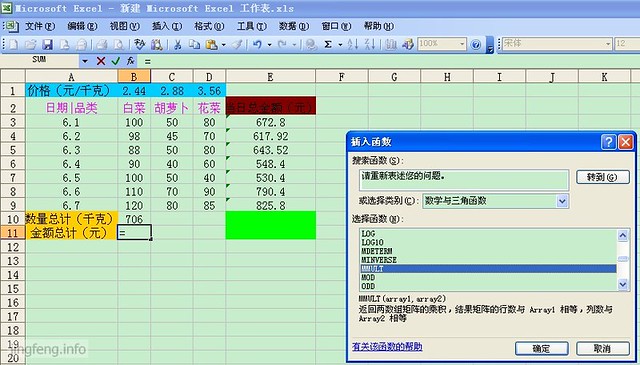The height and width of the screenshot is (365, 640).
Task: Open the font name dropdown
Action: [608, 44]
